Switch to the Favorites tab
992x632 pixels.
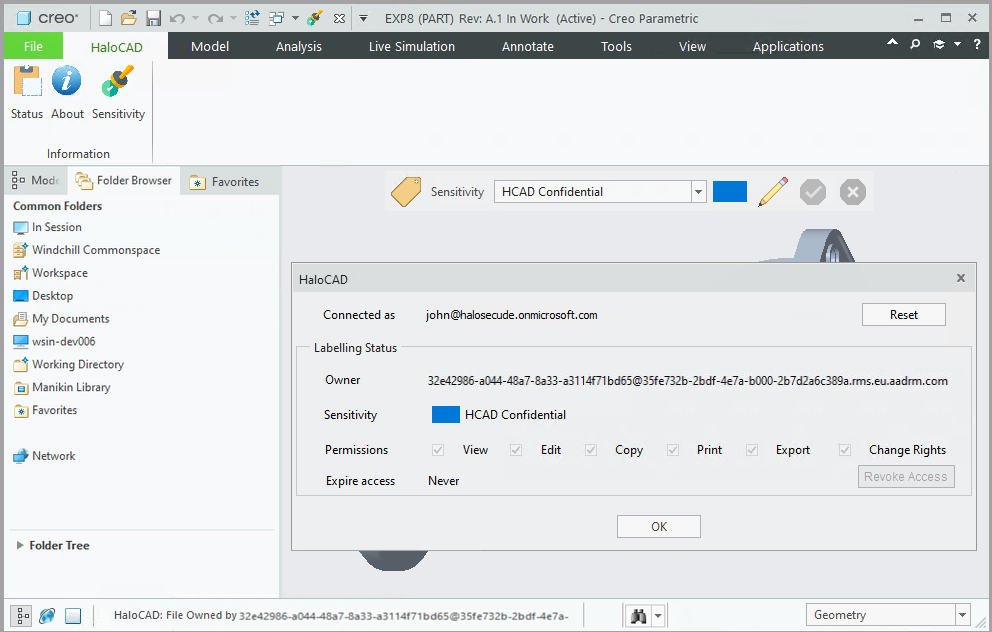[x=229, y=180]
